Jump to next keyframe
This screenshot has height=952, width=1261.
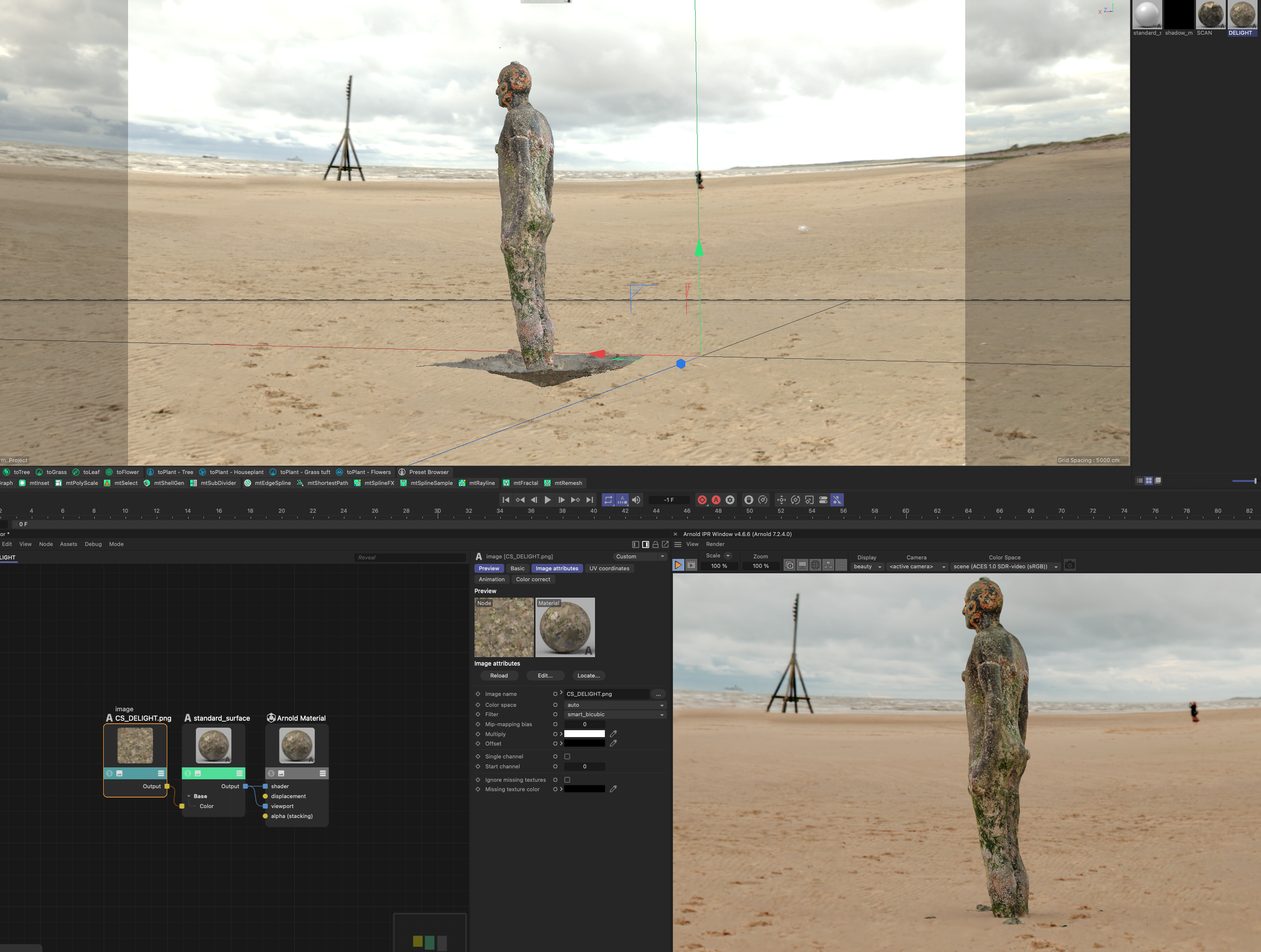[x=576, y=500]
